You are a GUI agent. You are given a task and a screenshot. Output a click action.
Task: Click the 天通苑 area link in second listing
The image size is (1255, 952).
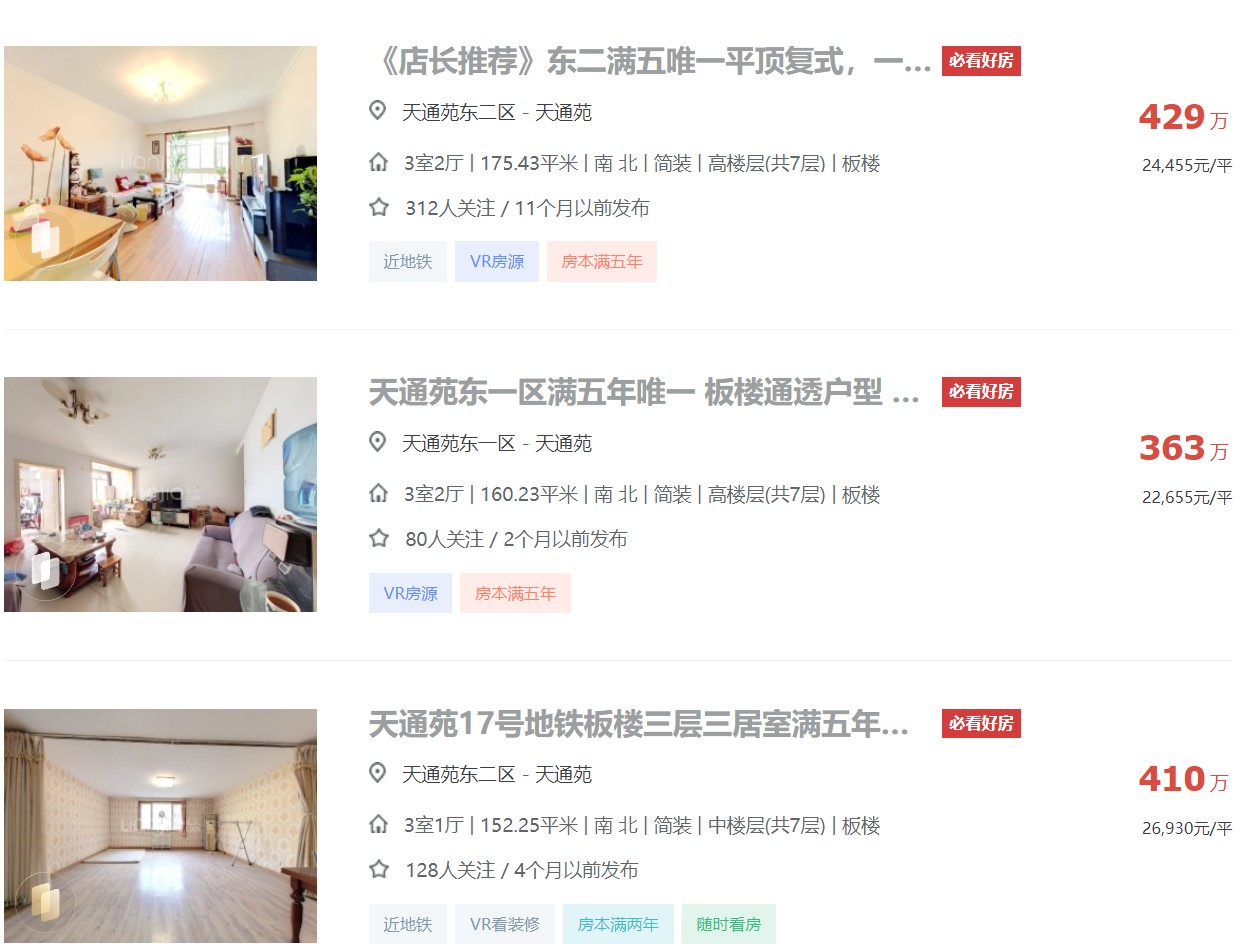(x=563, y=443)
